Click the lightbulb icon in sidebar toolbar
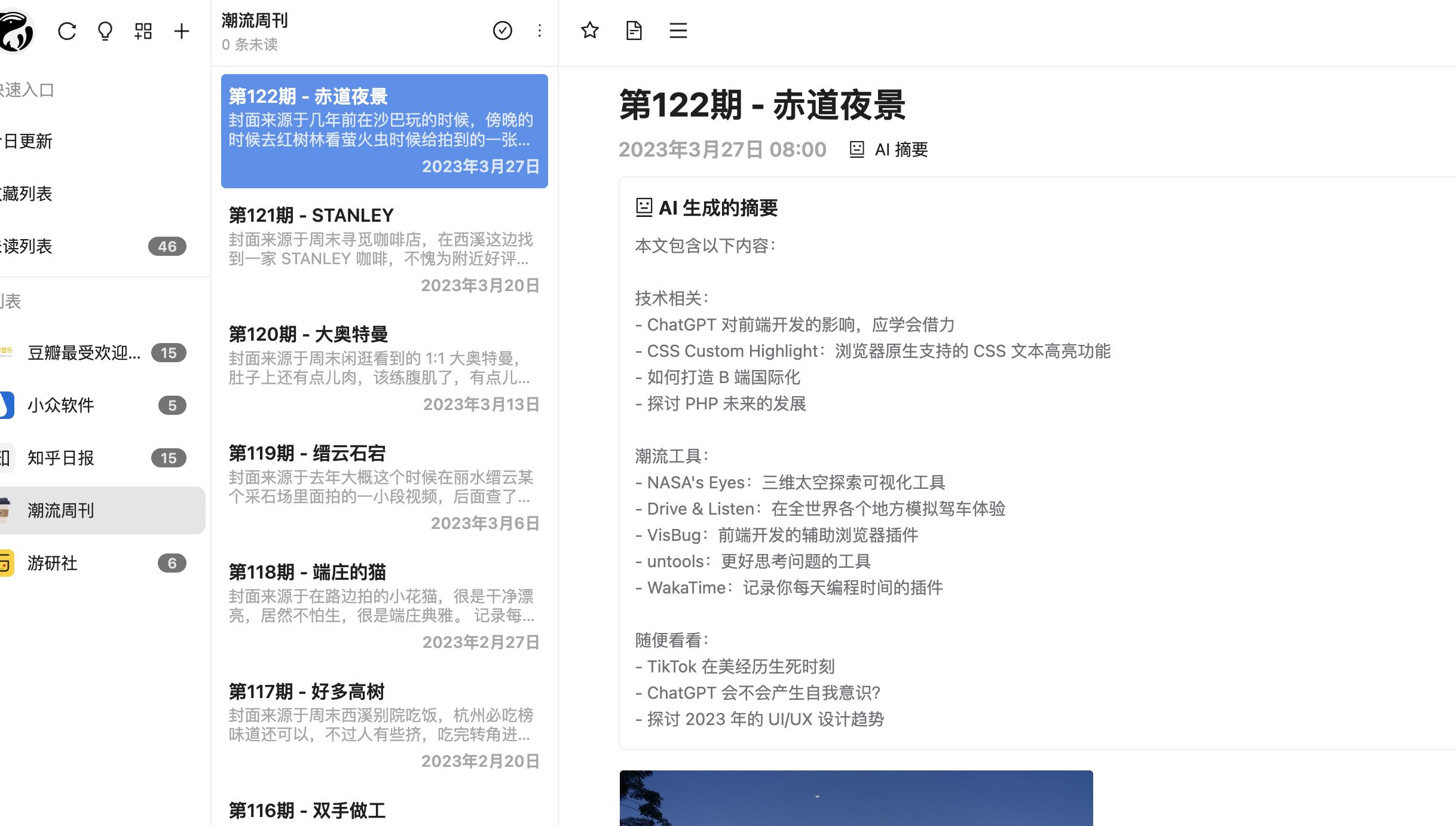Screen dimensions: 1456x826 point(105,31)
